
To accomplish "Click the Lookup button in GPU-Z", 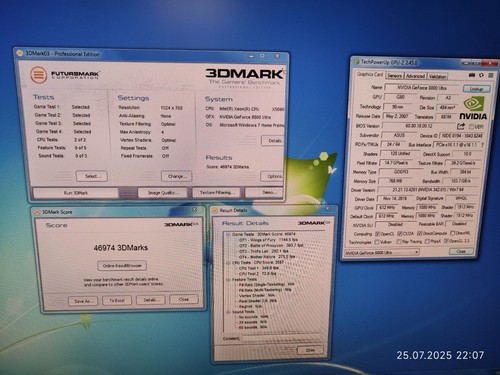I will 477,89.
